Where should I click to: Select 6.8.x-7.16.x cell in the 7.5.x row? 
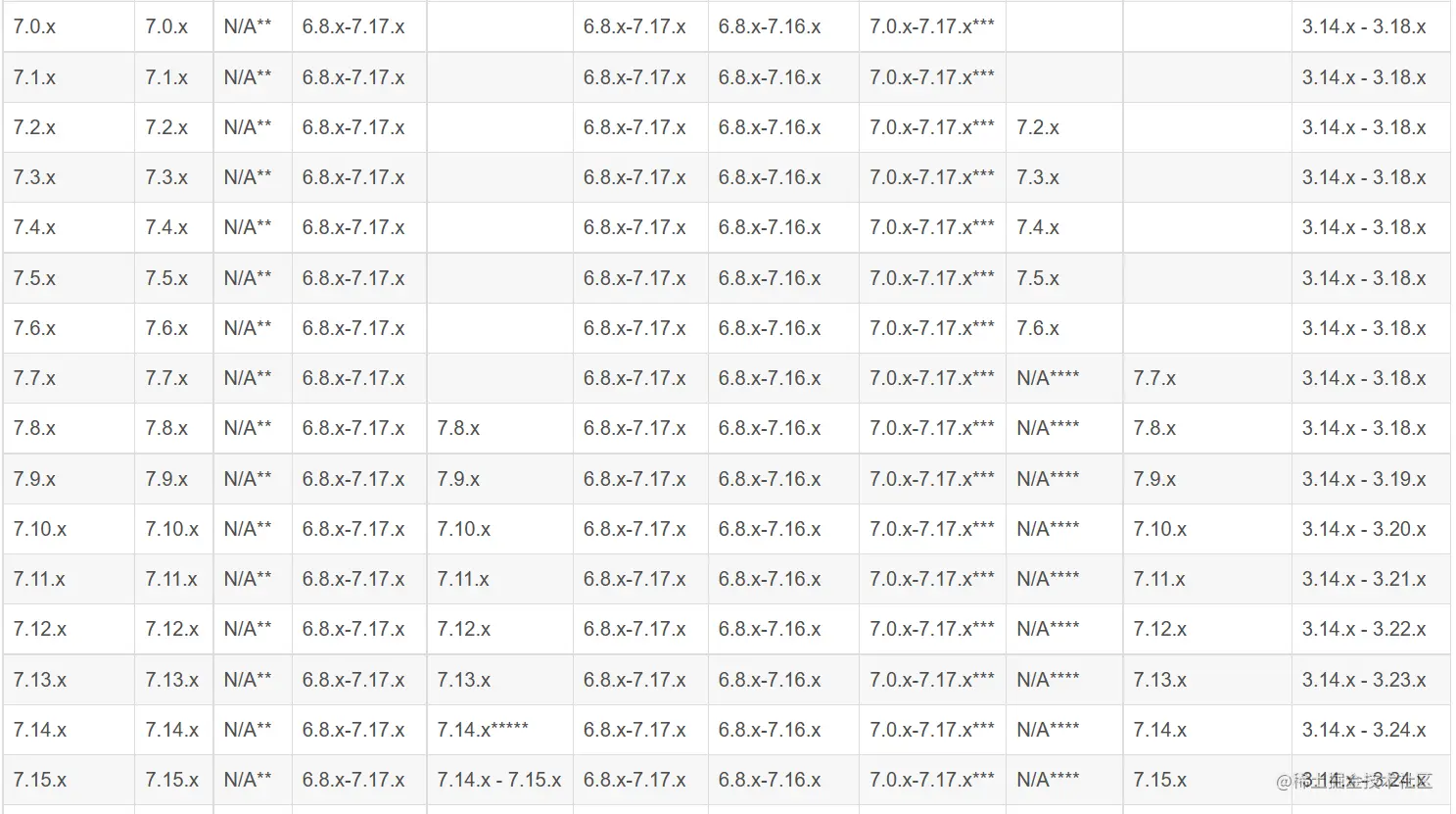click(x=770, y=278)
